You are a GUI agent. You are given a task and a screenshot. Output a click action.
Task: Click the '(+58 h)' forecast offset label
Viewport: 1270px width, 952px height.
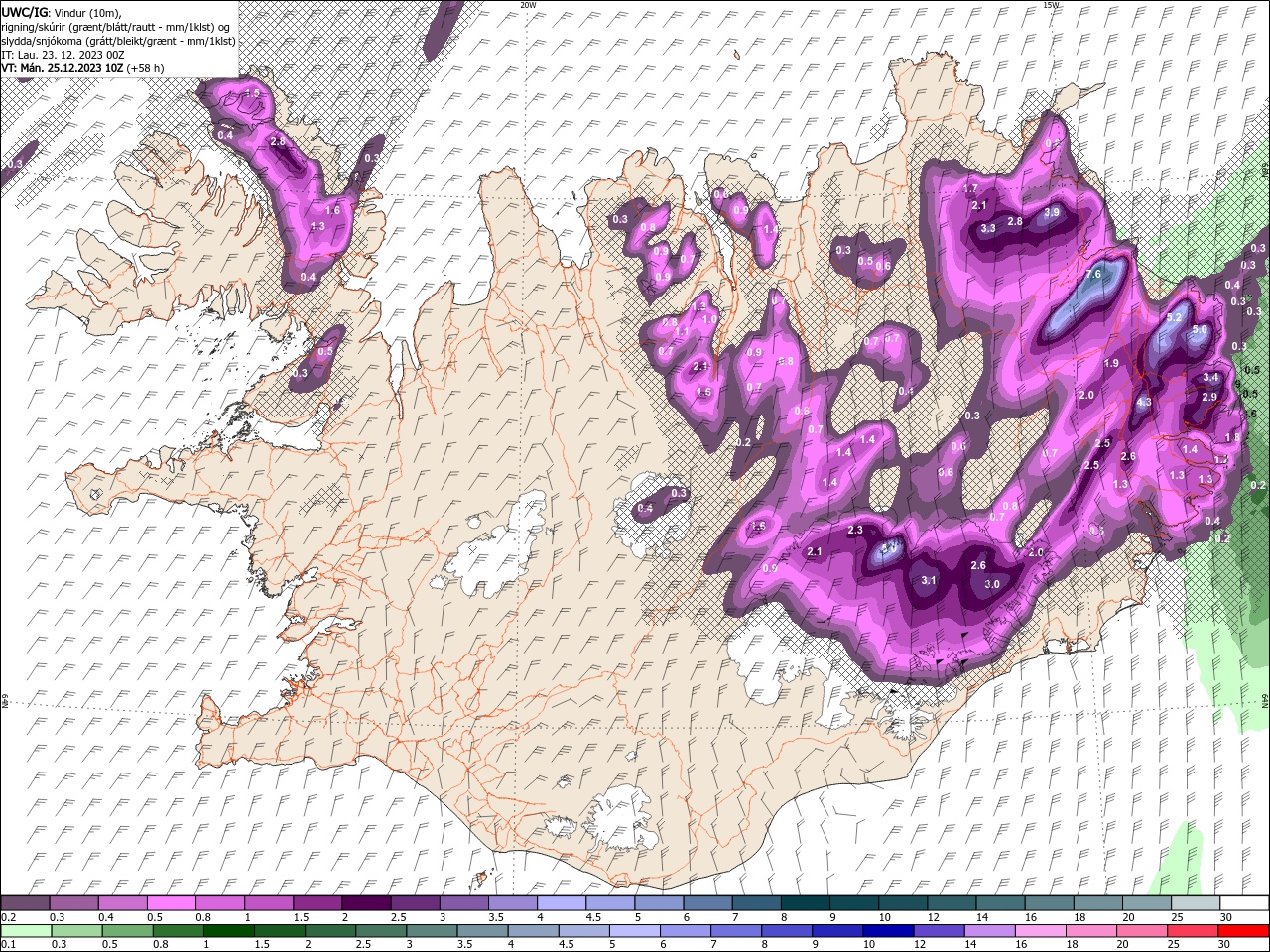146,68
